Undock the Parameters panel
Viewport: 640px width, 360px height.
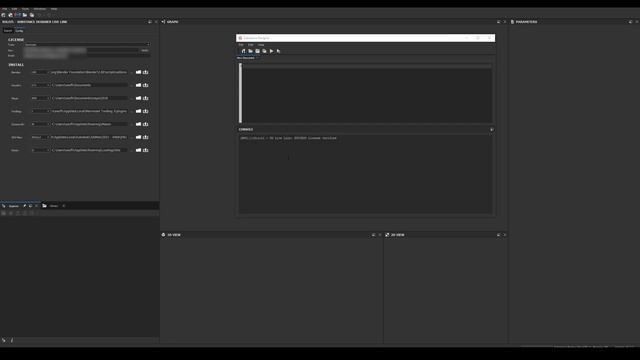click(630, 22)
